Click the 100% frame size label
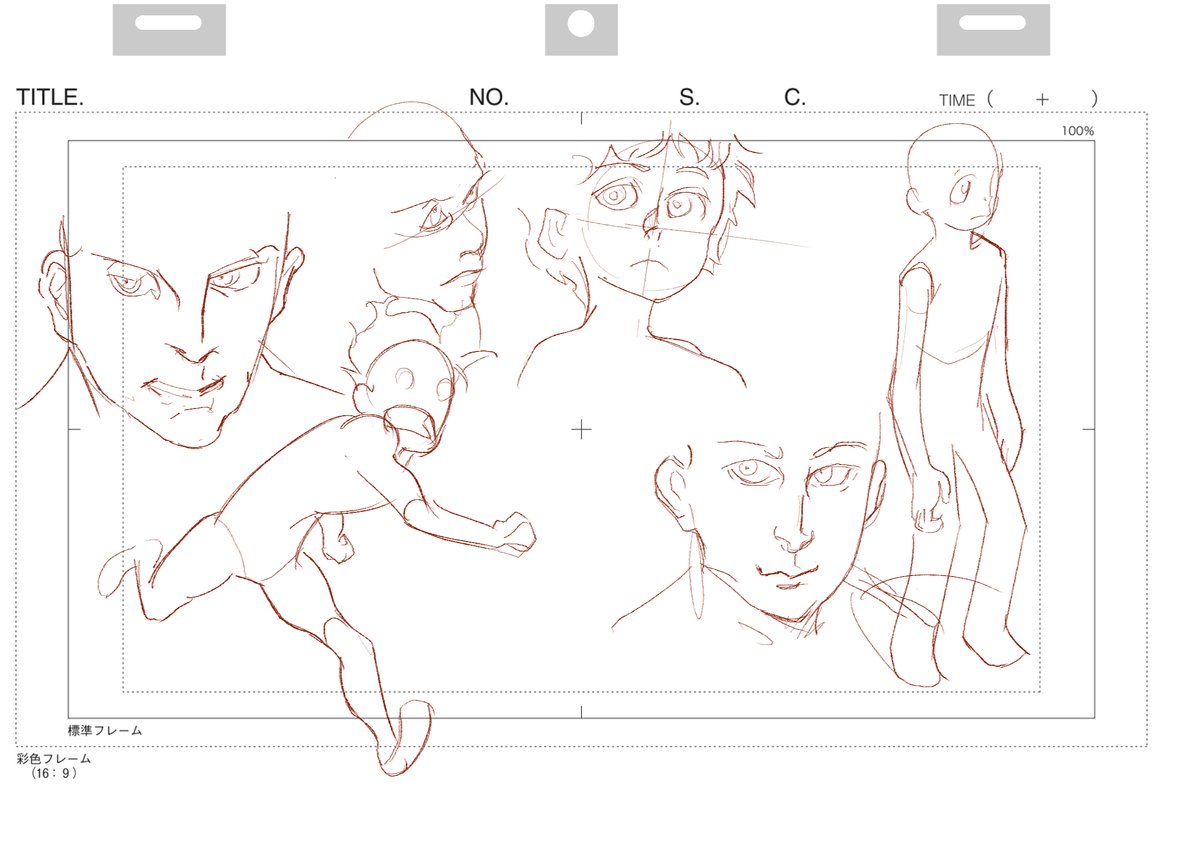The width and height of the screenshot is (1199, 852). (x=1077, y=131)
